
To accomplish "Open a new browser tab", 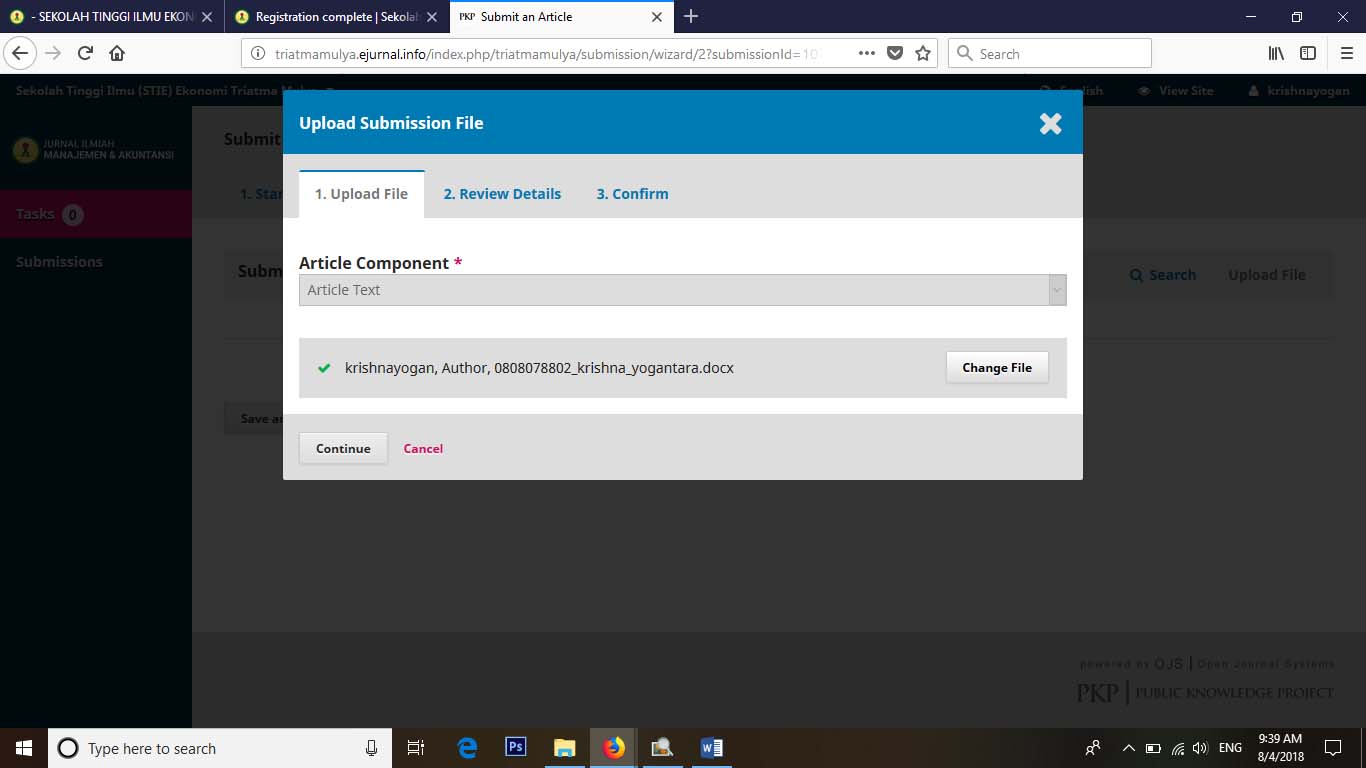I will click(x=690, y=16).
